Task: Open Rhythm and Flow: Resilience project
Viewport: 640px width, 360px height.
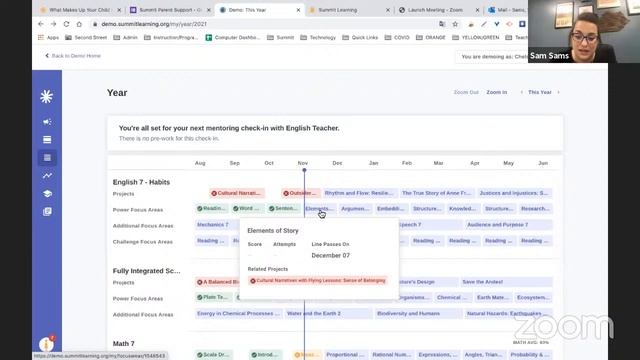Action: [359, 193]
